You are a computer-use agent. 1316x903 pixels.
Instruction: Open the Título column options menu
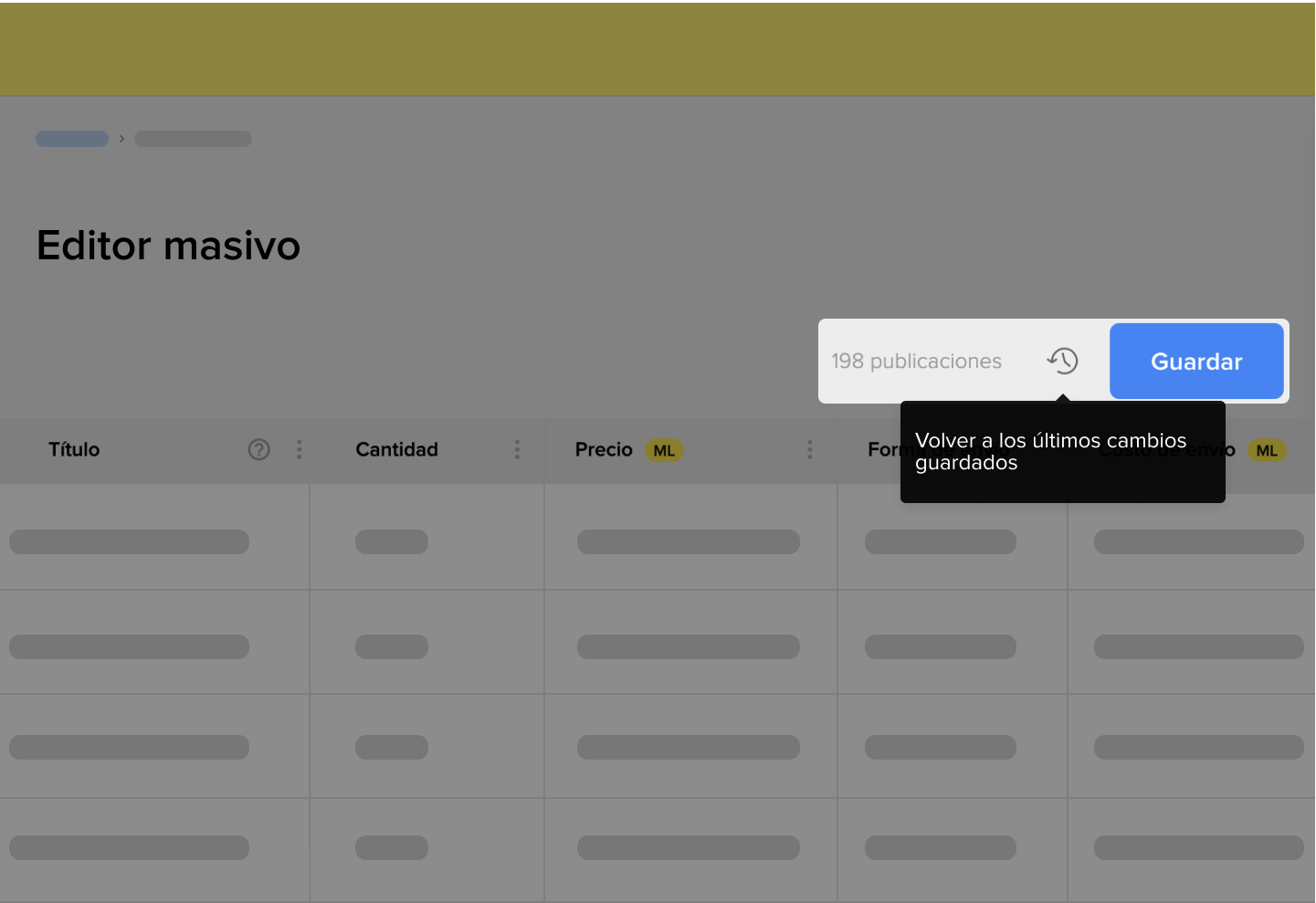pos(299,449)
